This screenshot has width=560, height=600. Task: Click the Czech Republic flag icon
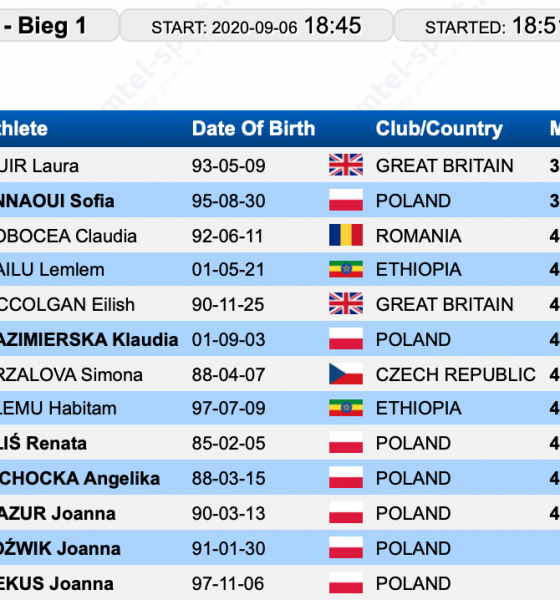coord(346,374)
